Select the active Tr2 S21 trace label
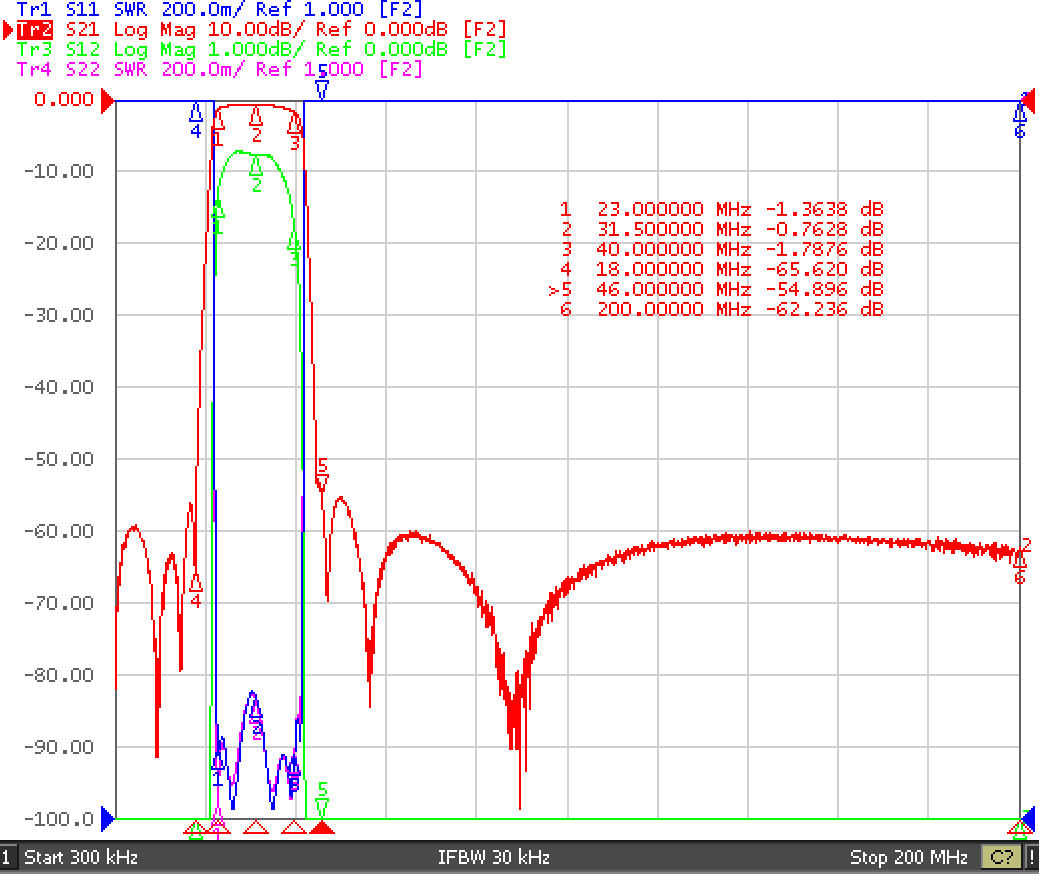Image resolution: width=1039 pixels, height=874 pixels. coord(261,30)
